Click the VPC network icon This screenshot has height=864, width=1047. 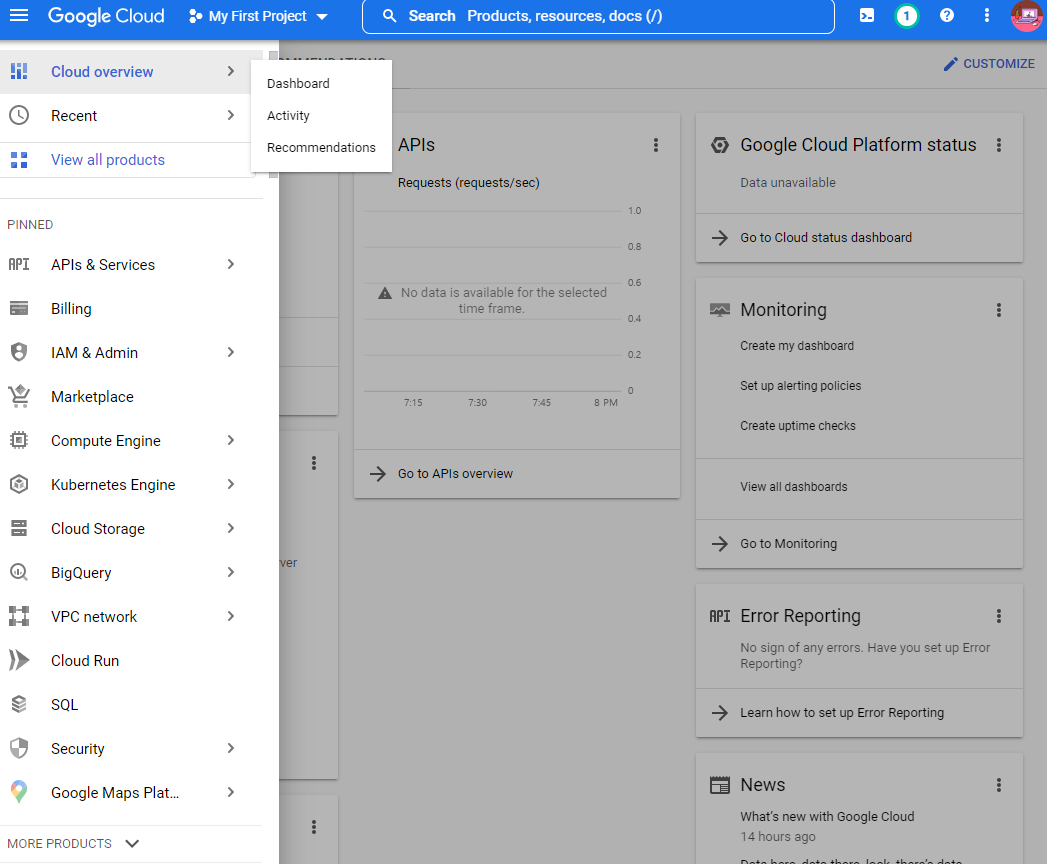[x=19, y=616]
